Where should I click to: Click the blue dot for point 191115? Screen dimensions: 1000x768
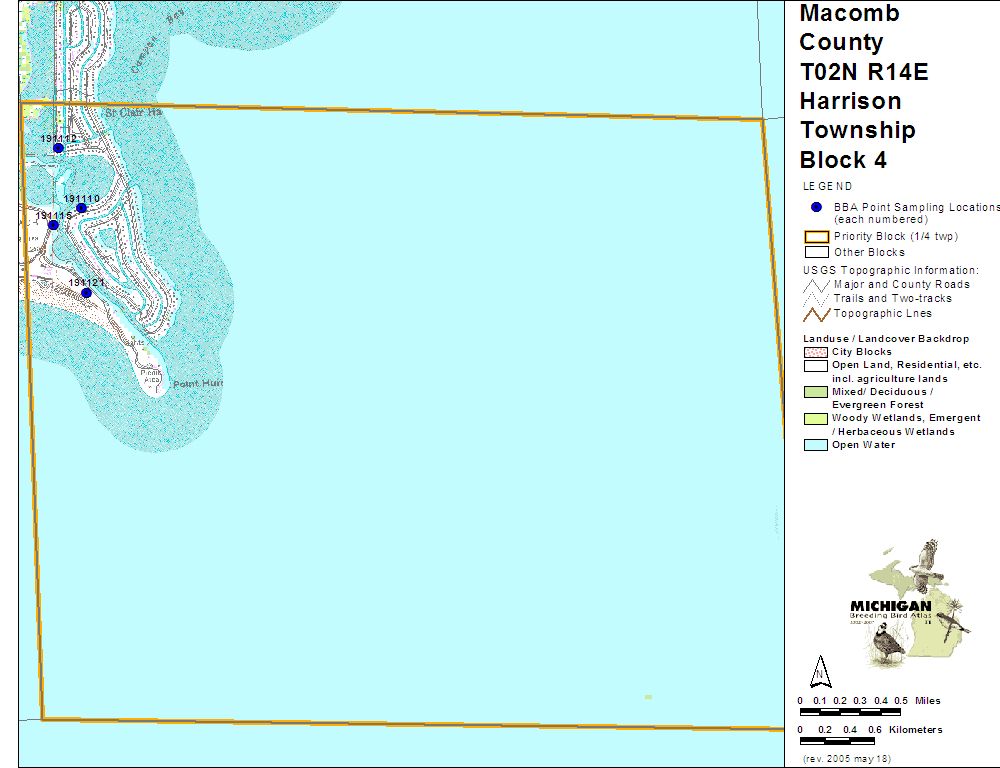tap(54, 225)
